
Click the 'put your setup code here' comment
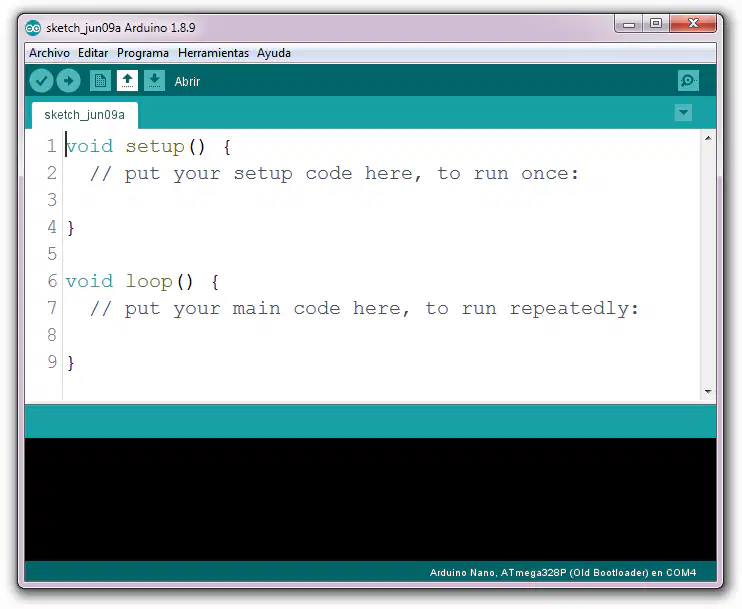[x=334, y=174]
